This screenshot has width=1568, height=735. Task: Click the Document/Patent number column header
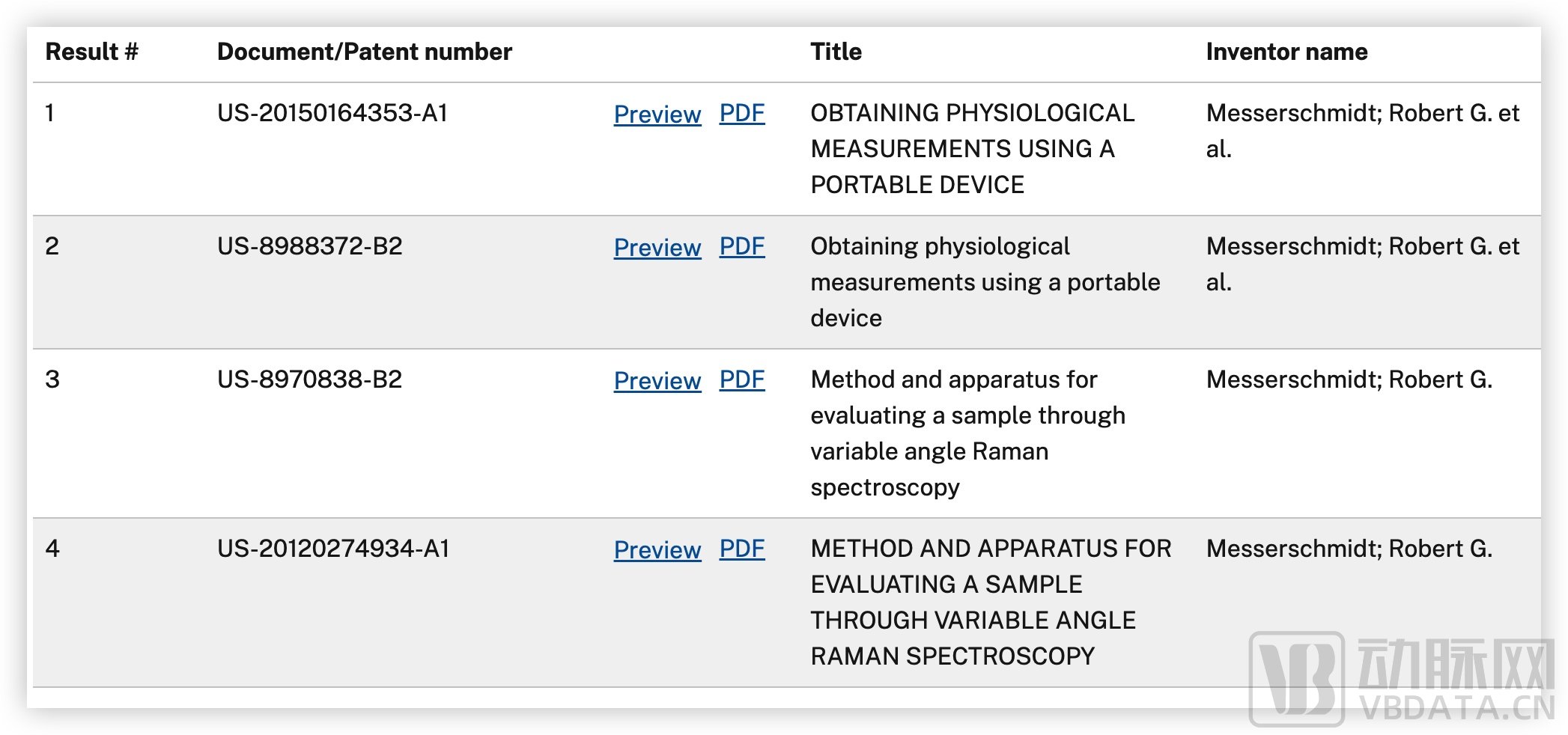[x=364, y=52]
